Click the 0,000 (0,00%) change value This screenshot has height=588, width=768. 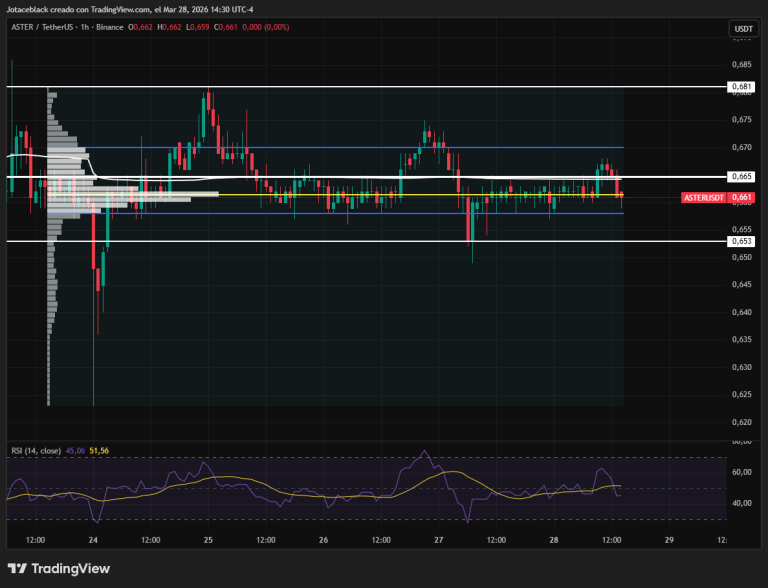click(x=265, y=27)
